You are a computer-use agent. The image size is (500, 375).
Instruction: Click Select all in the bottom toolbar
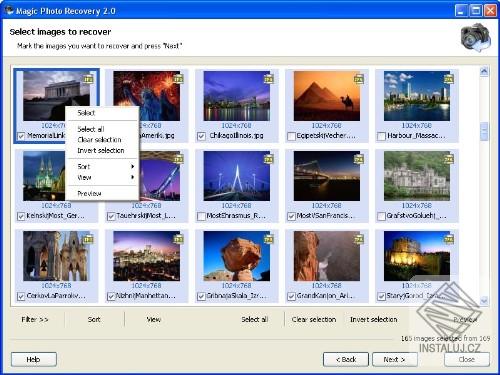(255, 319)
